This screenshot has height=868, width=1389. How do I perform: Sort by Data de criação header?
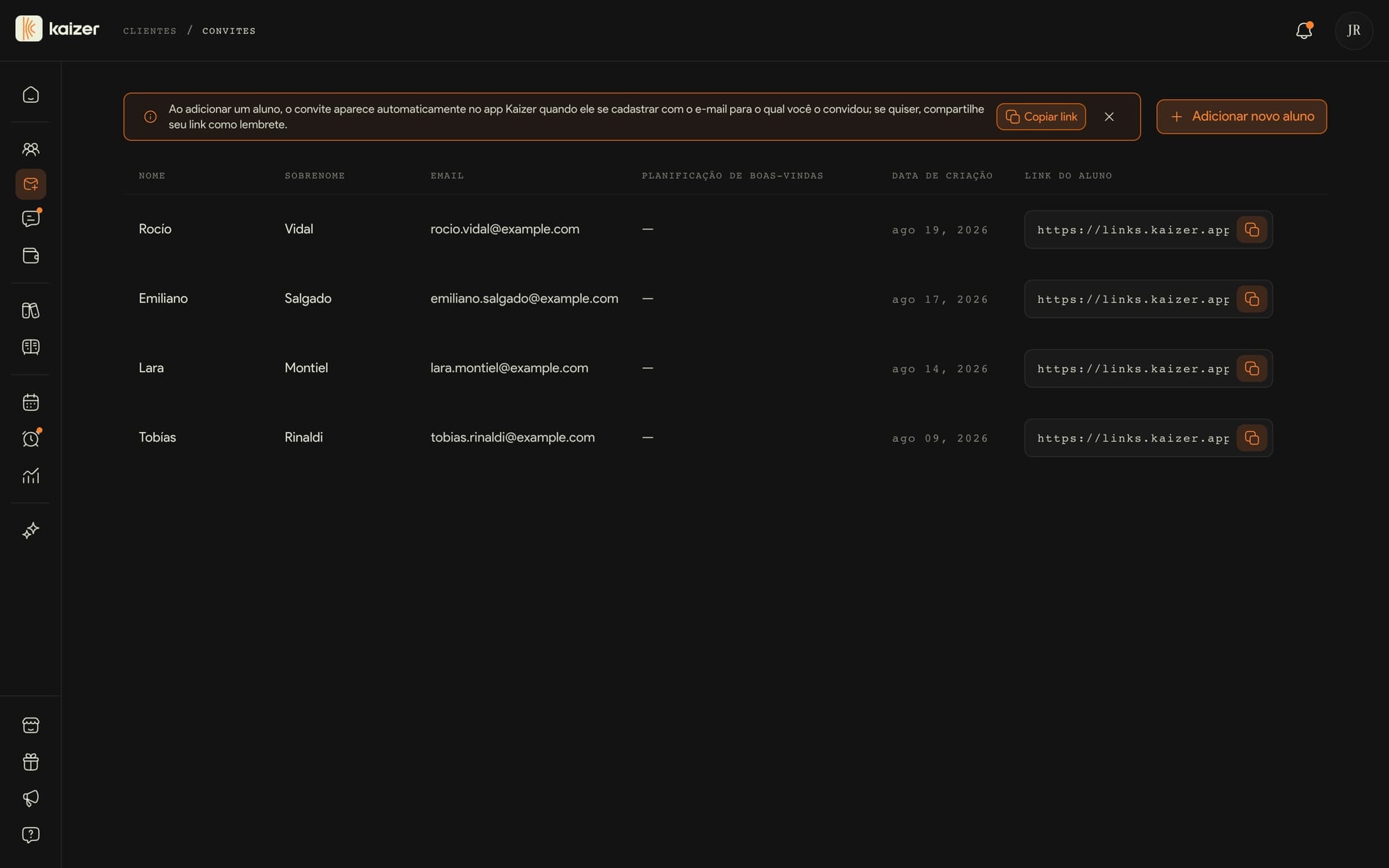(x=942, y=176)
